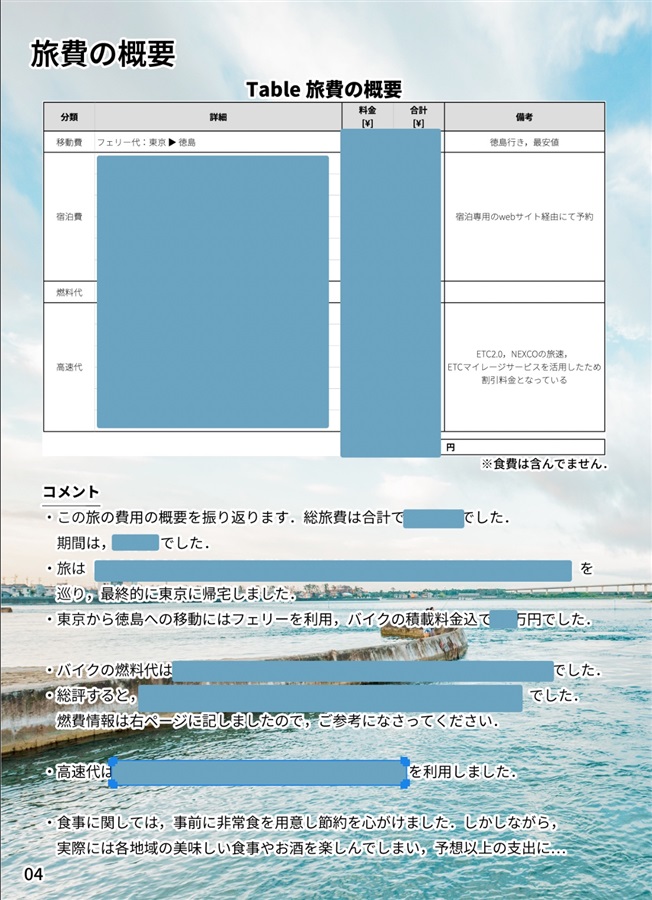
Task: Click the text "期間は,"
Action: point(82,543)
